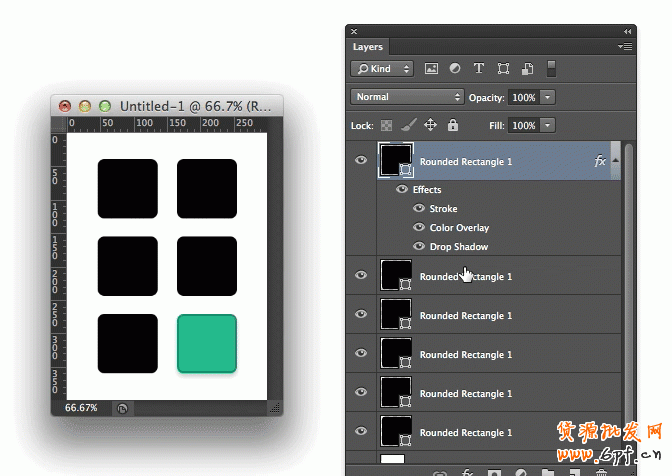Open the Opacity slider dropdown arrow
The width and height of the screenshot is (672, 476).
(548, 97)
